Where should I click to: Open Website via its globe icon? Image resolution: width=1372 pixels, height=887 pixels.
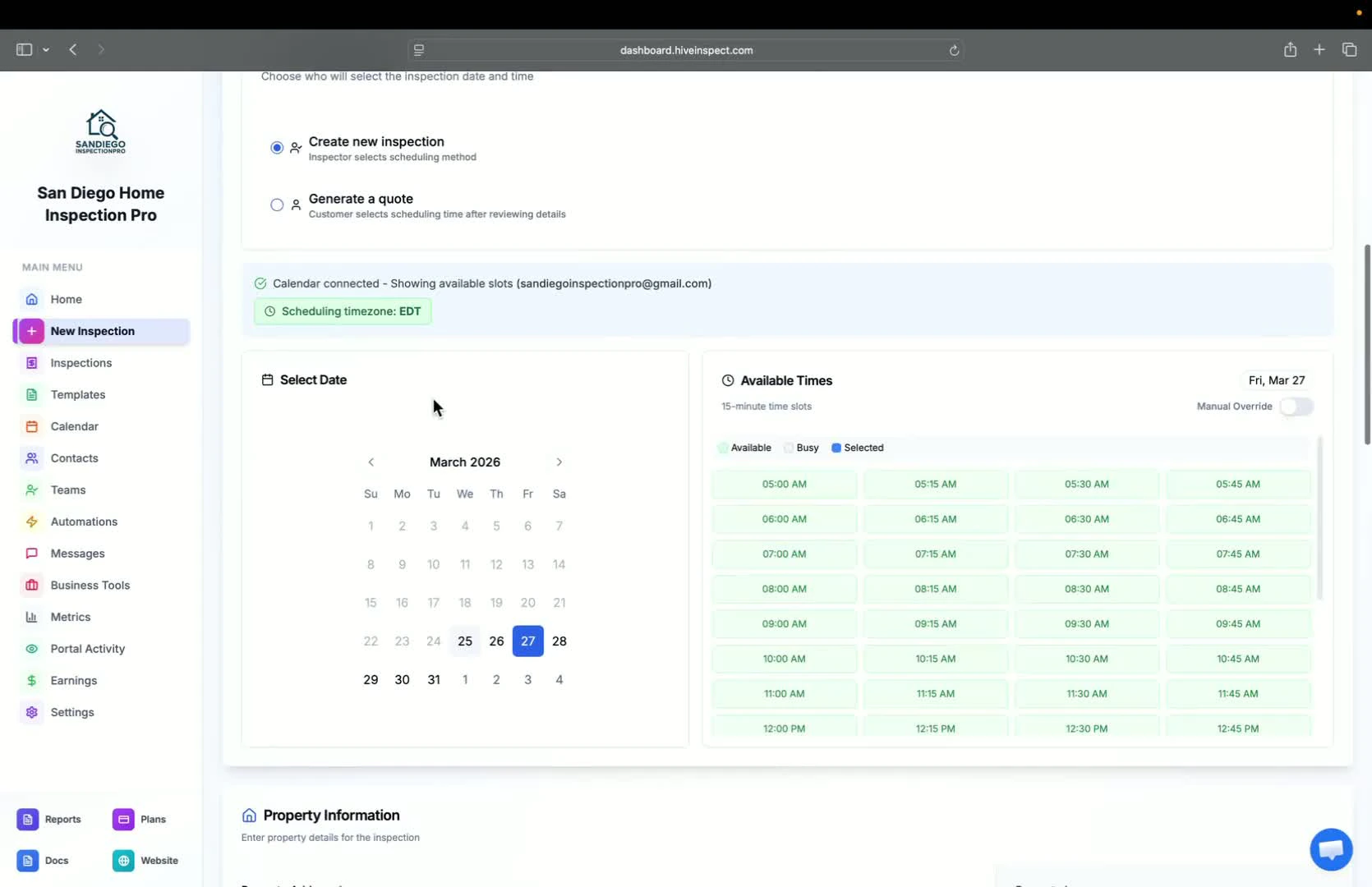123,861
